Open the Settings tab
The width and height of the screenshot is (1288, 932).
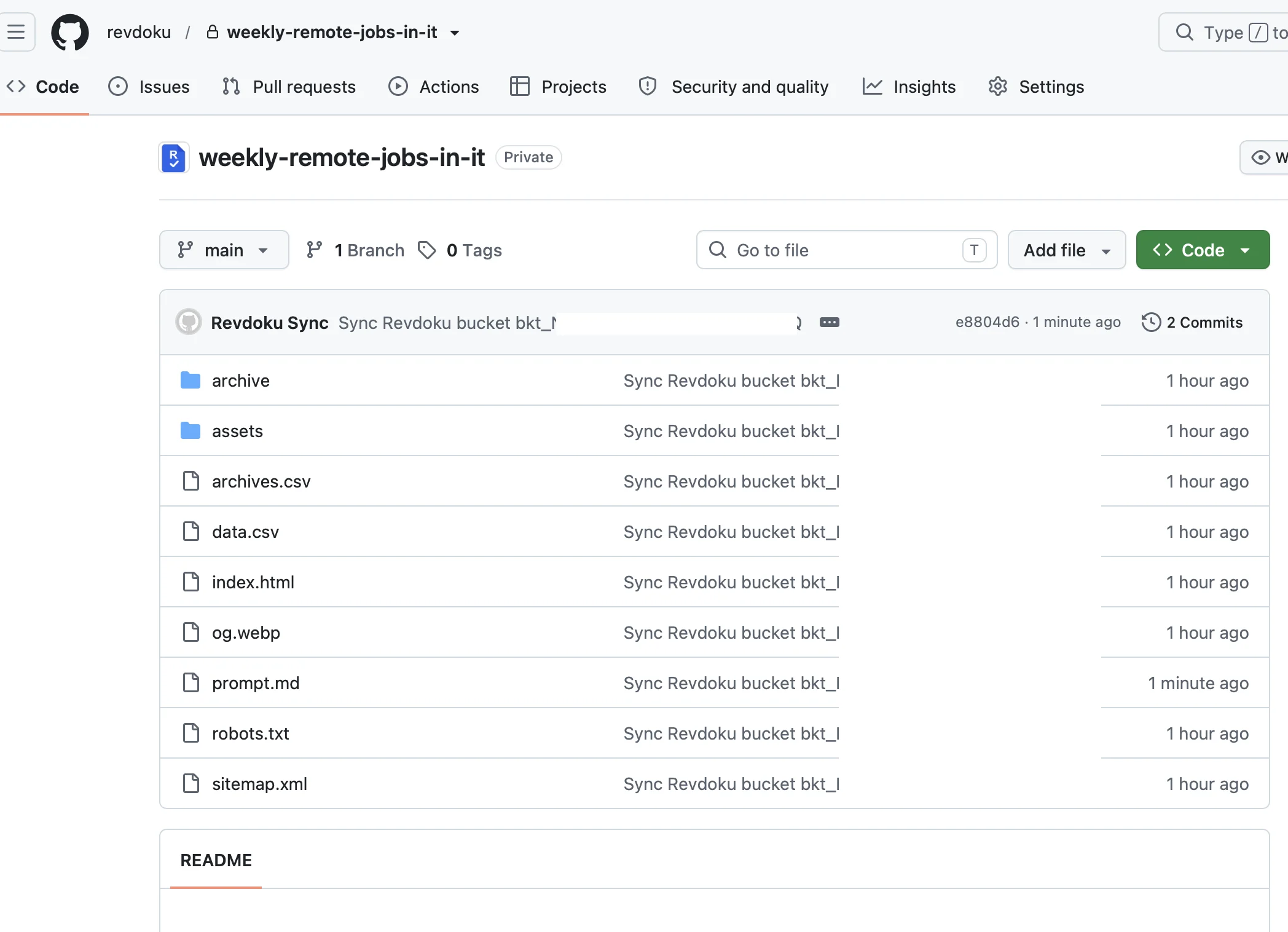tap(1037, 87)
